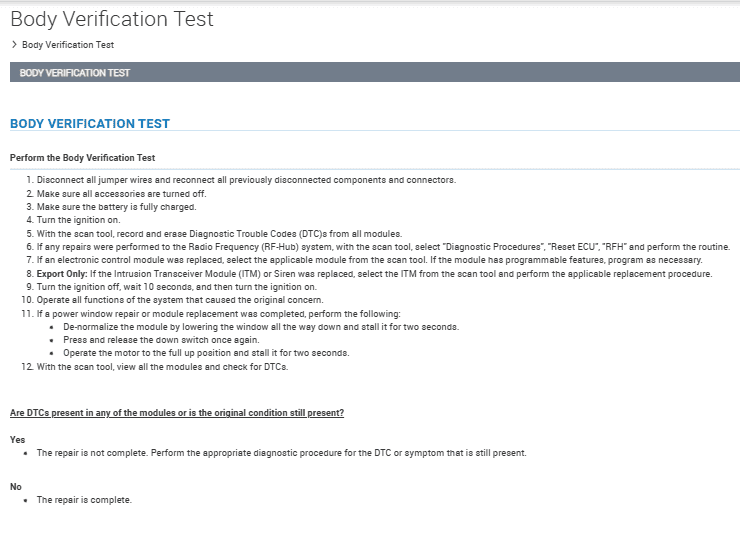This screenshot has width=740, height=533.
Task: Click the De-normalize the module bullet point
Action: pyautogui.click(x=261, y=327)
